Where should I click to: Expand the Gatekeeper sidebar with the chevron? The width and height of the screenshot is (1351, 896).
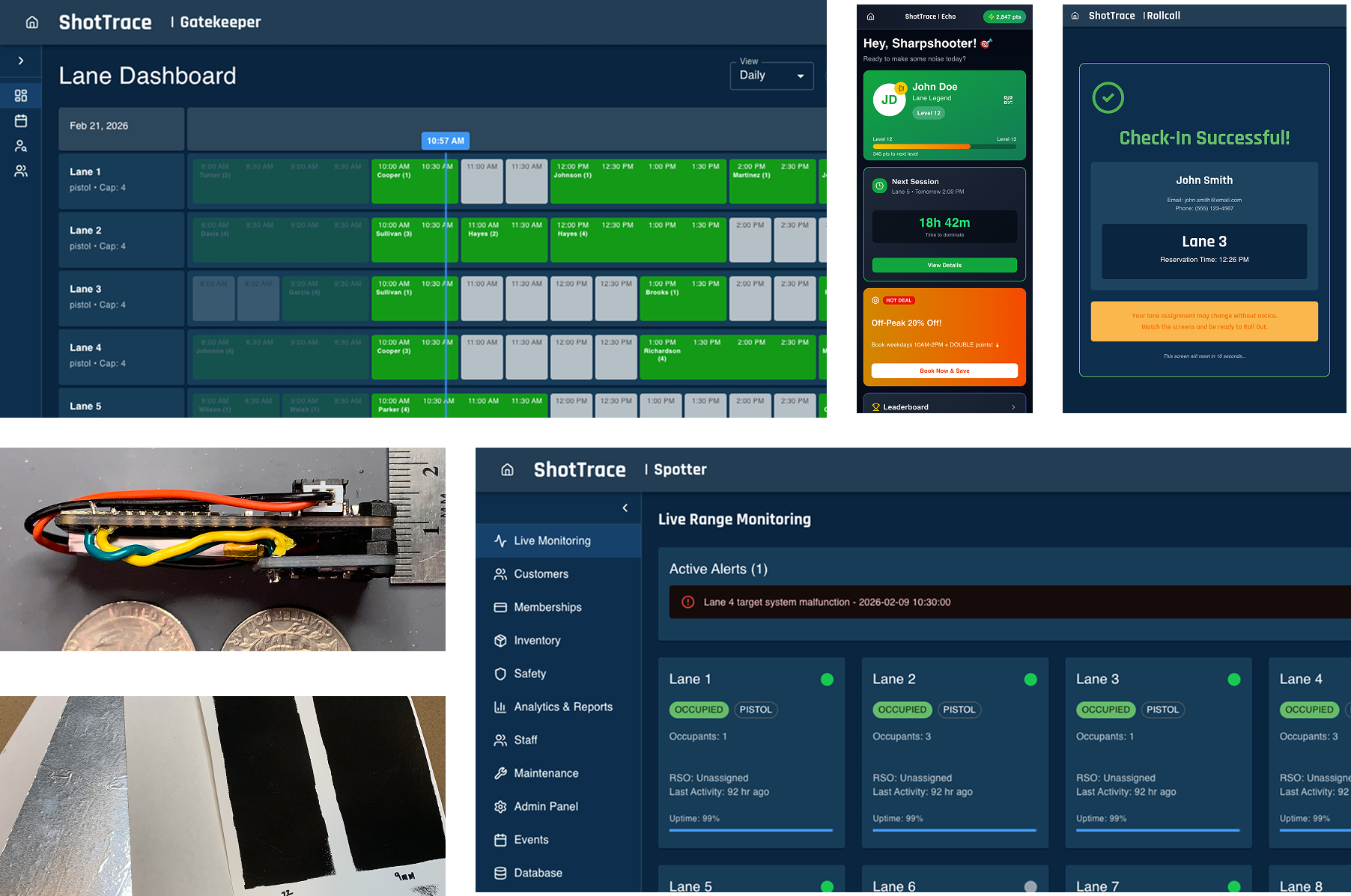tap(21, 61)
